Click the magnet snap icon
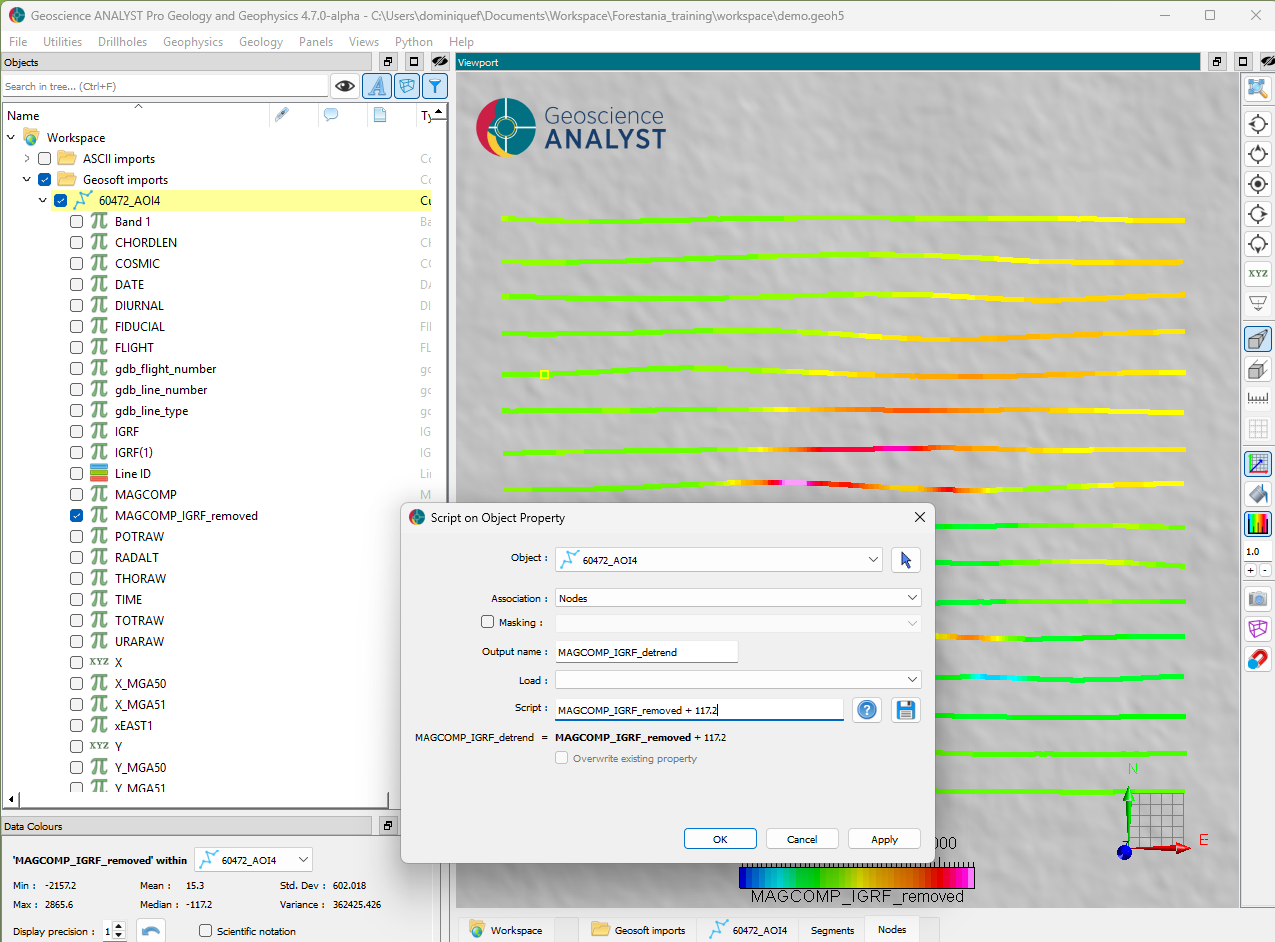 click(1257, 659)
